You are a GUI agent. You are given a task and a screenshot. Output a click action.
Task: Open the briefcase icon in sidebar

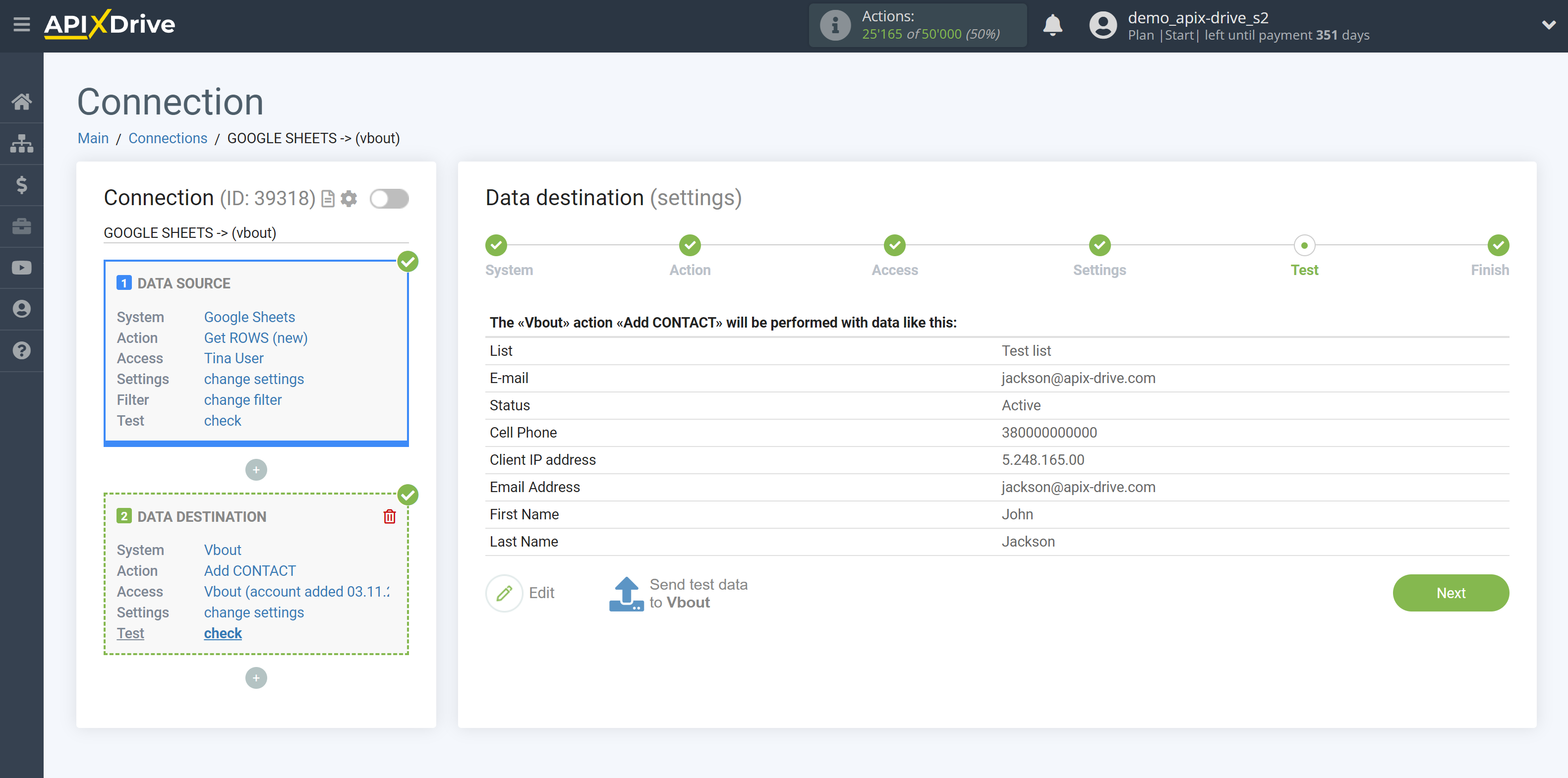tap(21, 226)
